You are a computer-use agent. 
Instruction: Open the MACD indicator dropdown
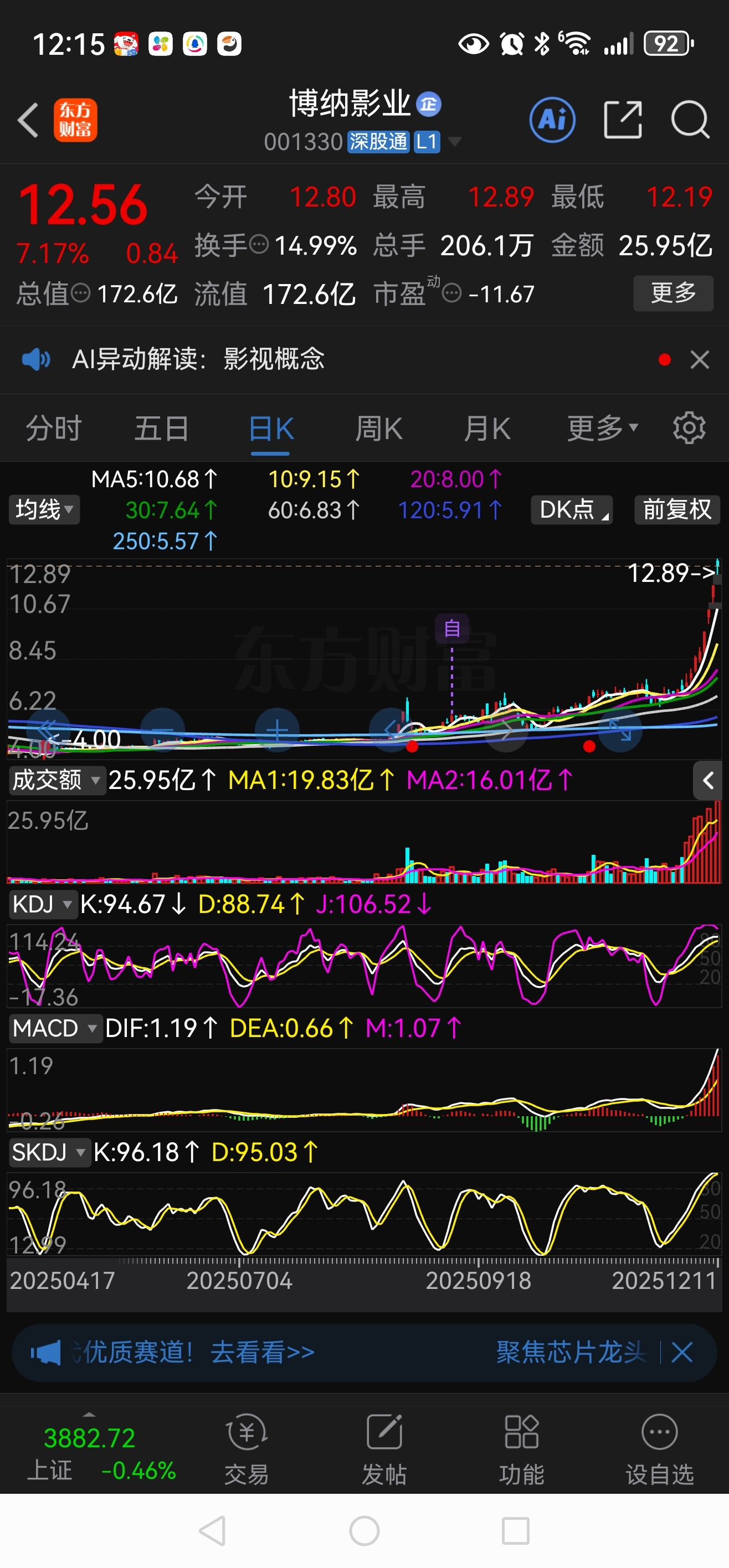(55, 1029)
